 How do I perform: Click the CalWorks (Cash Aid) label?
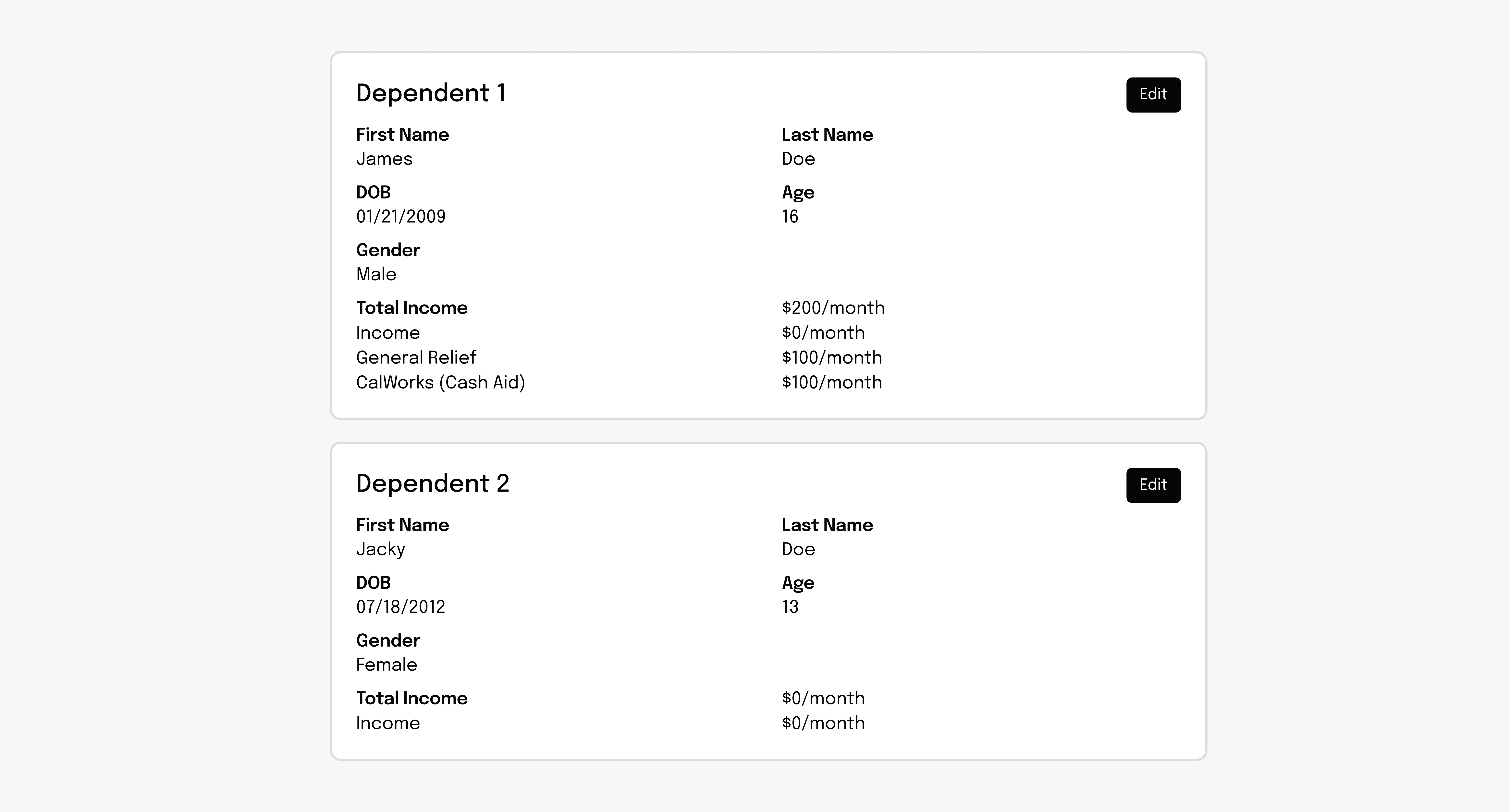(440, 382)
